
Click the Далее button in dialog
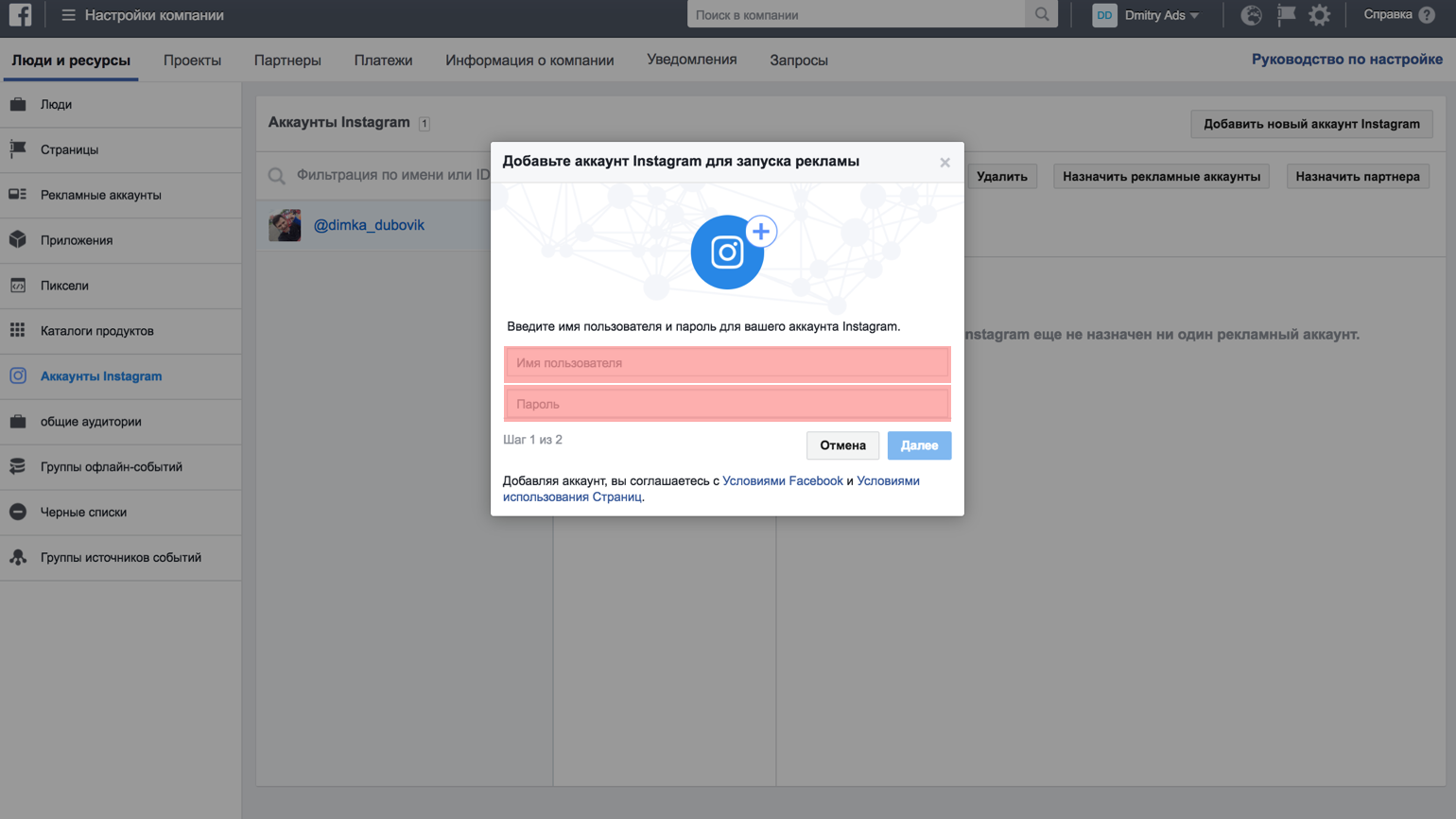click(x=919, y=445)
